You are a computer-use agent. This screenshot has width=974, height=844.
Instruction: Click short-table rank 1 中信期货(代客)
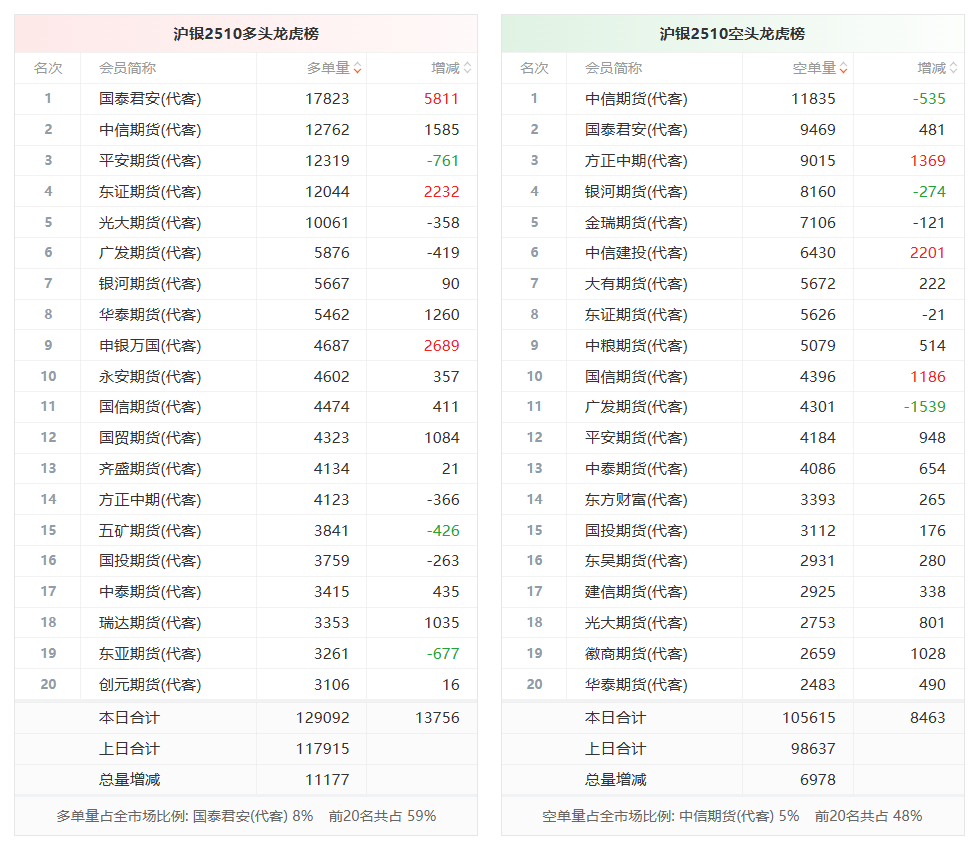tap(637, 99)
